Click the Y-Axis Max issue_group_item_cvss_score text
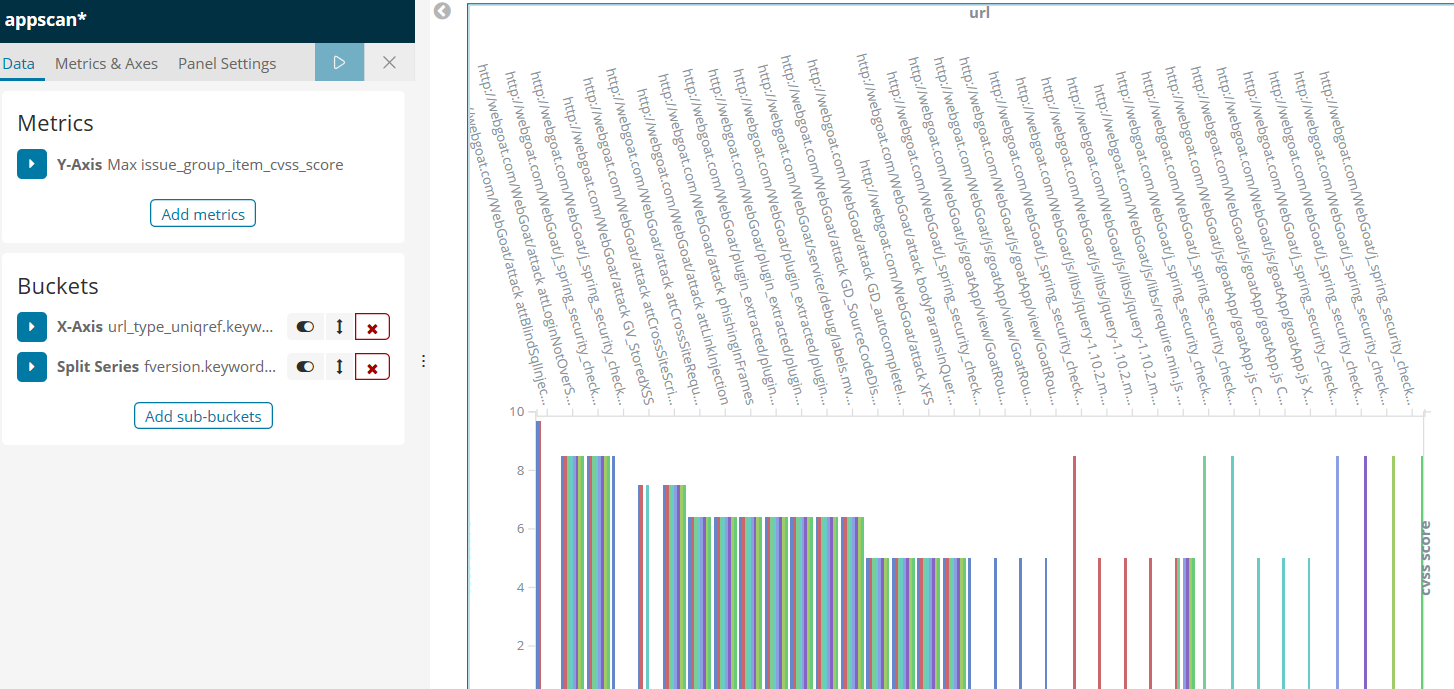Screen dimensions: 1454x689 (x=200, y=164)
